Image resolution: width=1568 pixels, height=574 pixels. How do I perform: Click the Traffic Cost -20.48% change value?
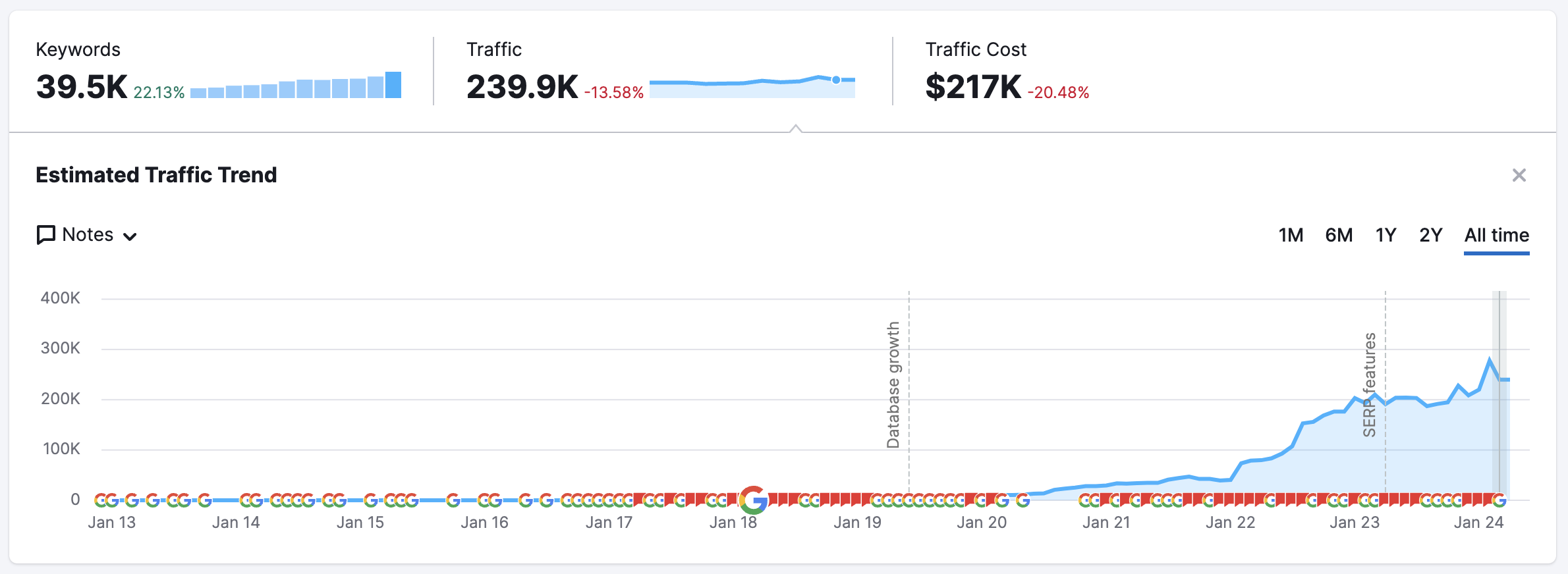(x=1059, y=93)
